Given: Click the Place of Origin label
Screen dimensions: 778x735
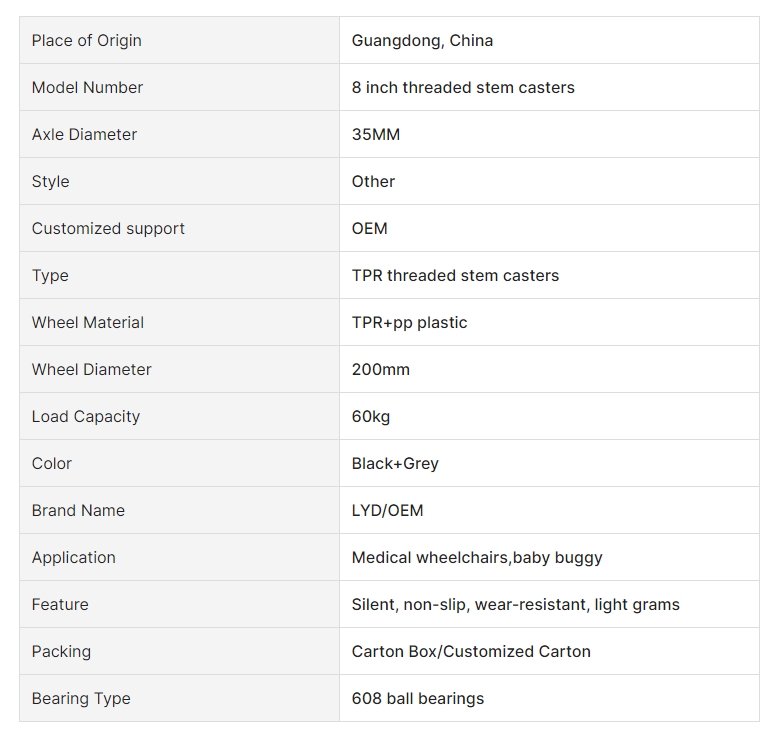Looking at the screenshot, I should click(86, 40).
